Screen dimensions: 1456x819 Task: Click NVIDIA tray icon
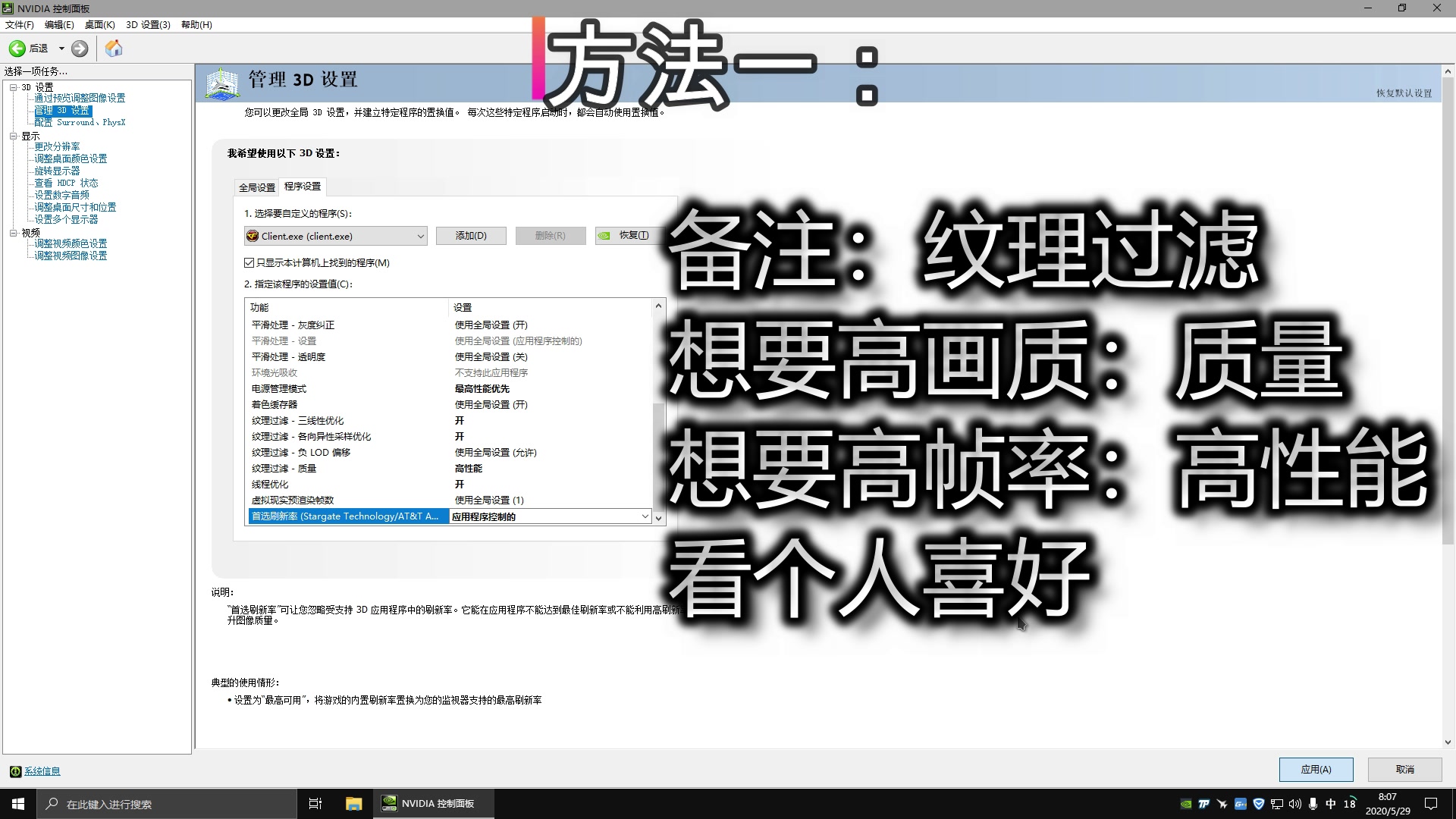coord(1185,804)
